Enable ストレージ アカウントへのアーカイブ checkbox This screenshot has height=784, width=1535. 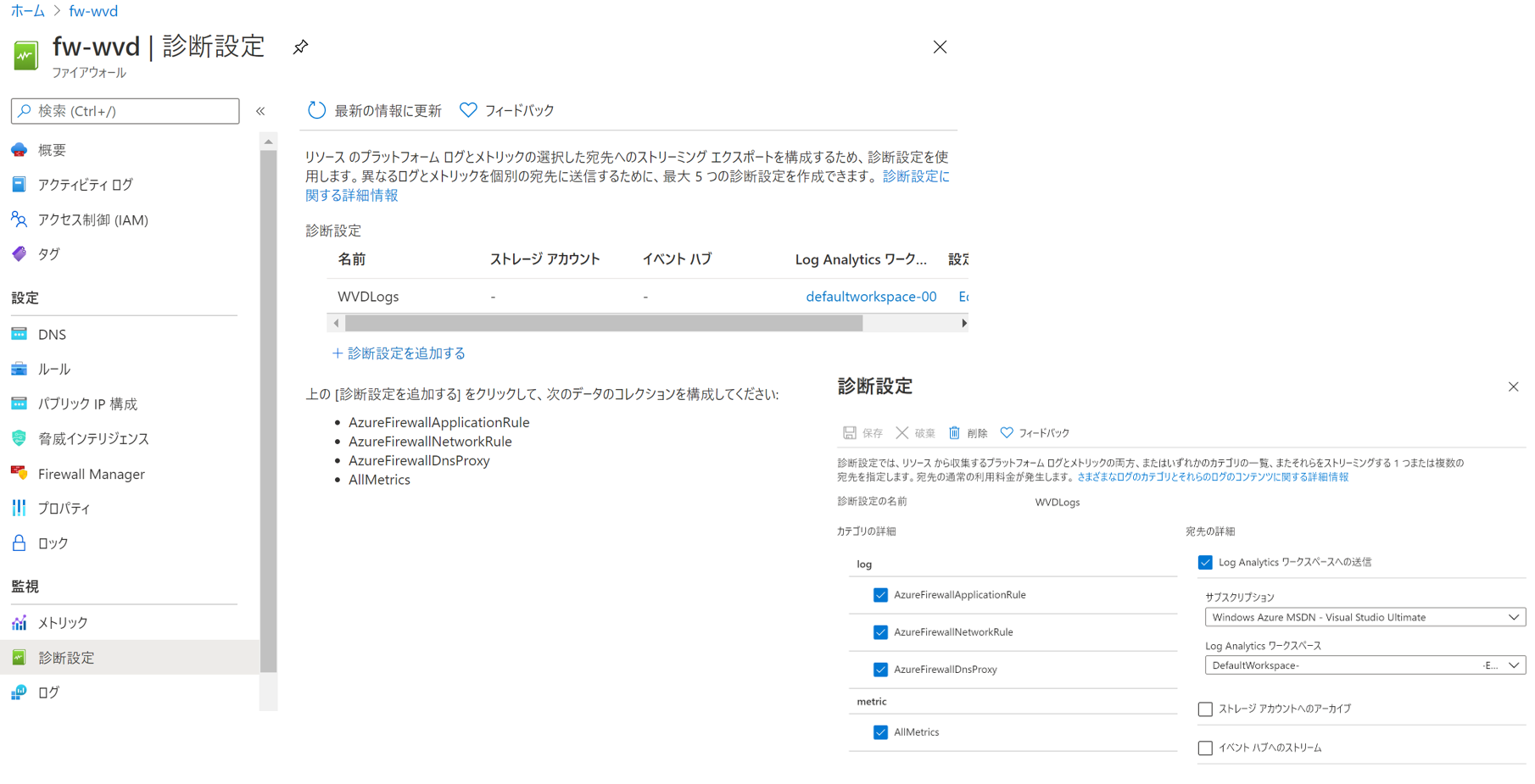(x=1205, y=709)
